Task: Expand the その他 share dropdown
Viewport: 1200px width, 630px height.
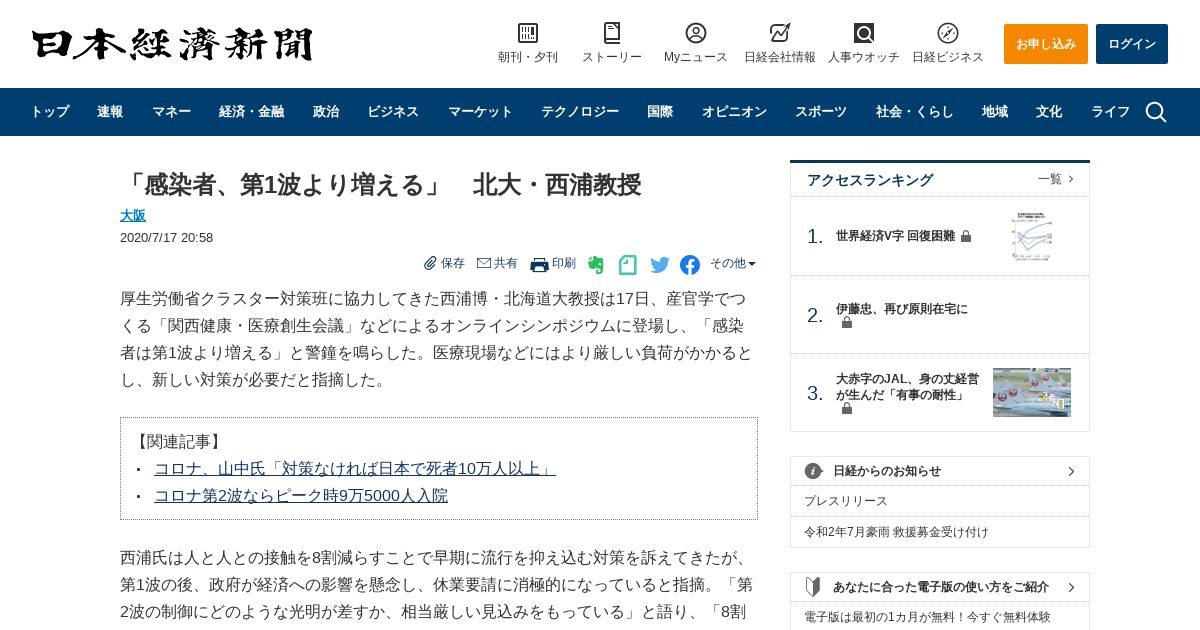Action: [x=733, y=264]
